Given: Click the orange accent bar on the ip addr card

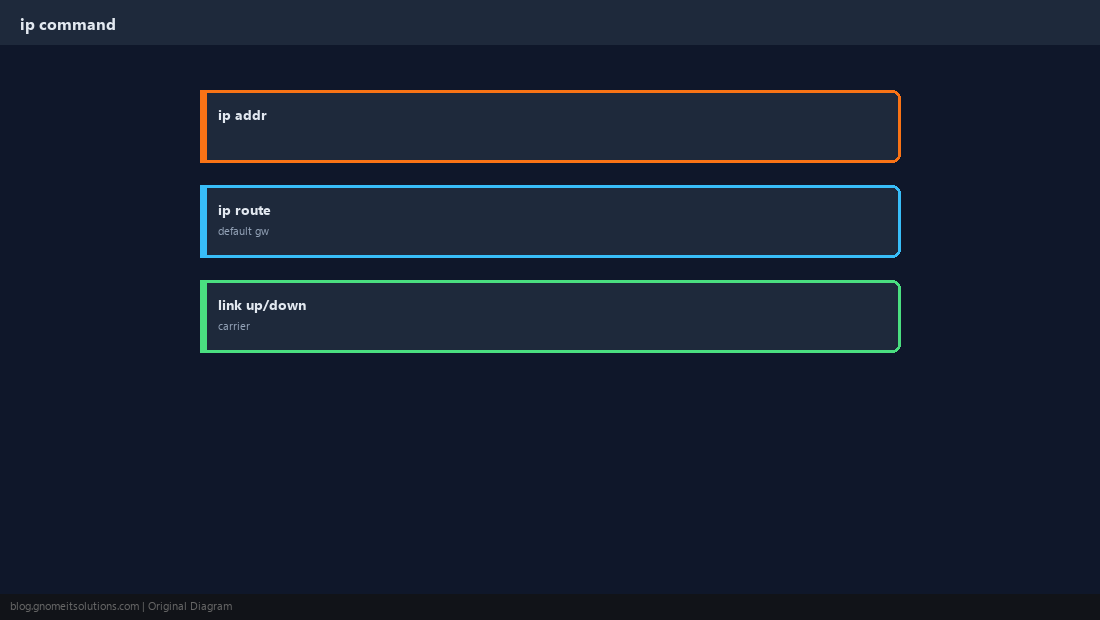Looking at the screenshot, I should tap(203, 126).
